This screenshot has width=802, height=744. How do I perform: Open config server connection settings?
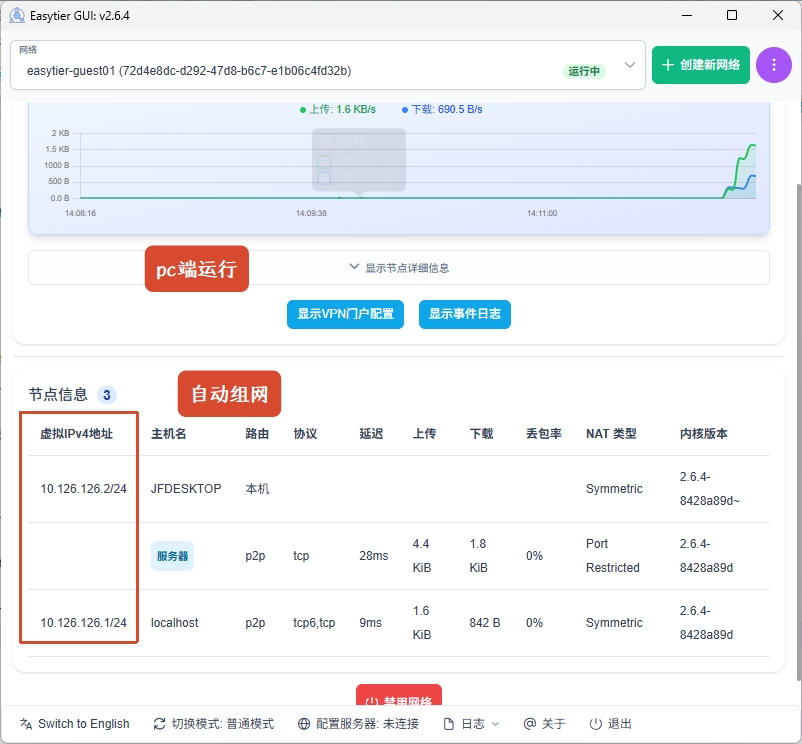point(359,724)
